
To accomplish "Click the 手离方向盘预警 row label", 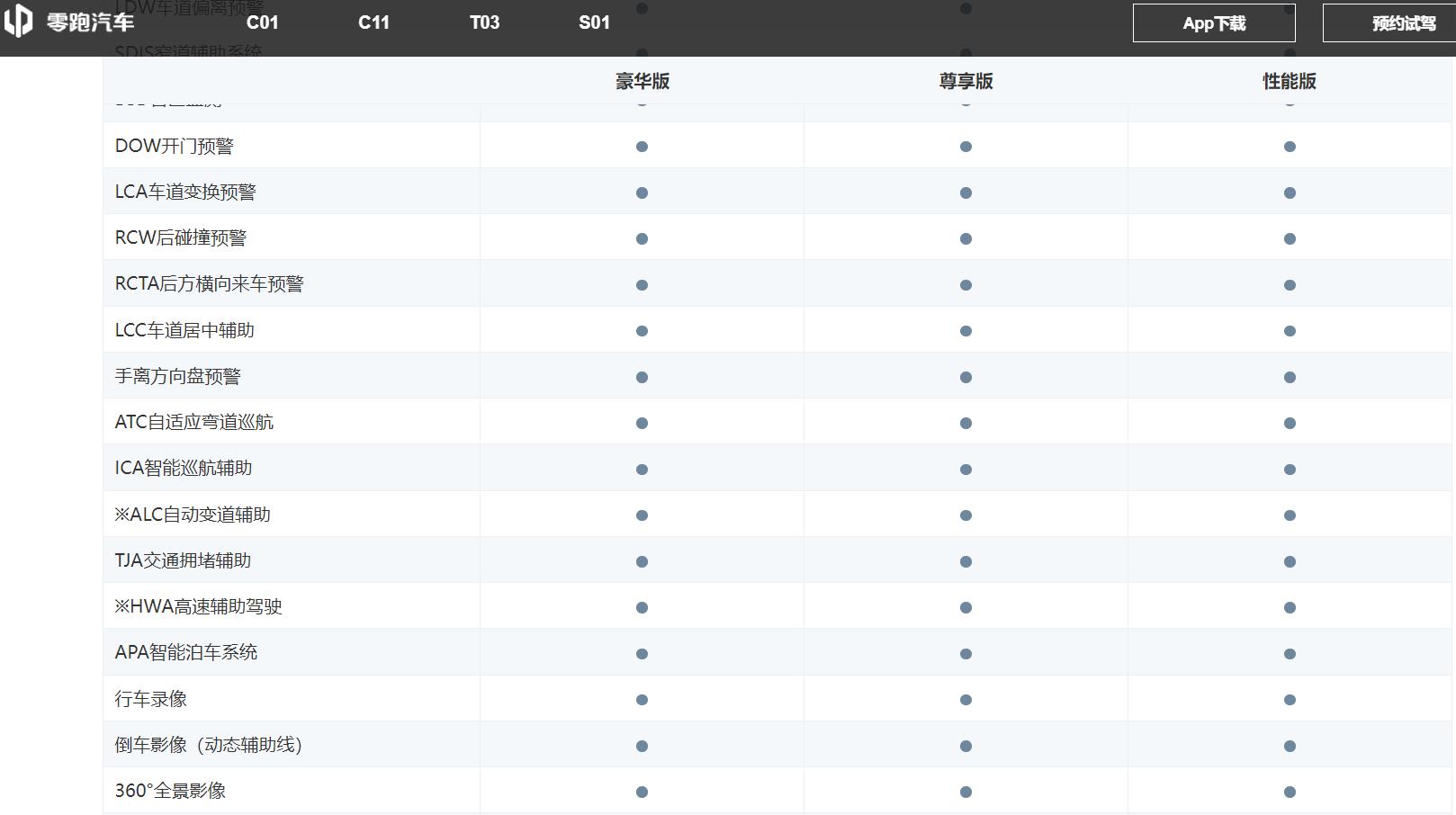I will 178,376.
